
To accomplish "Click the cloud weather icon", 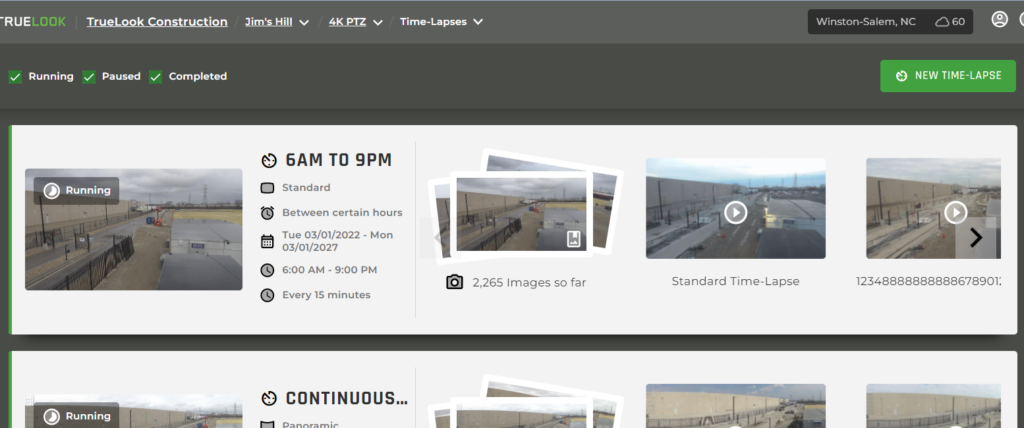I will [942, 22].
